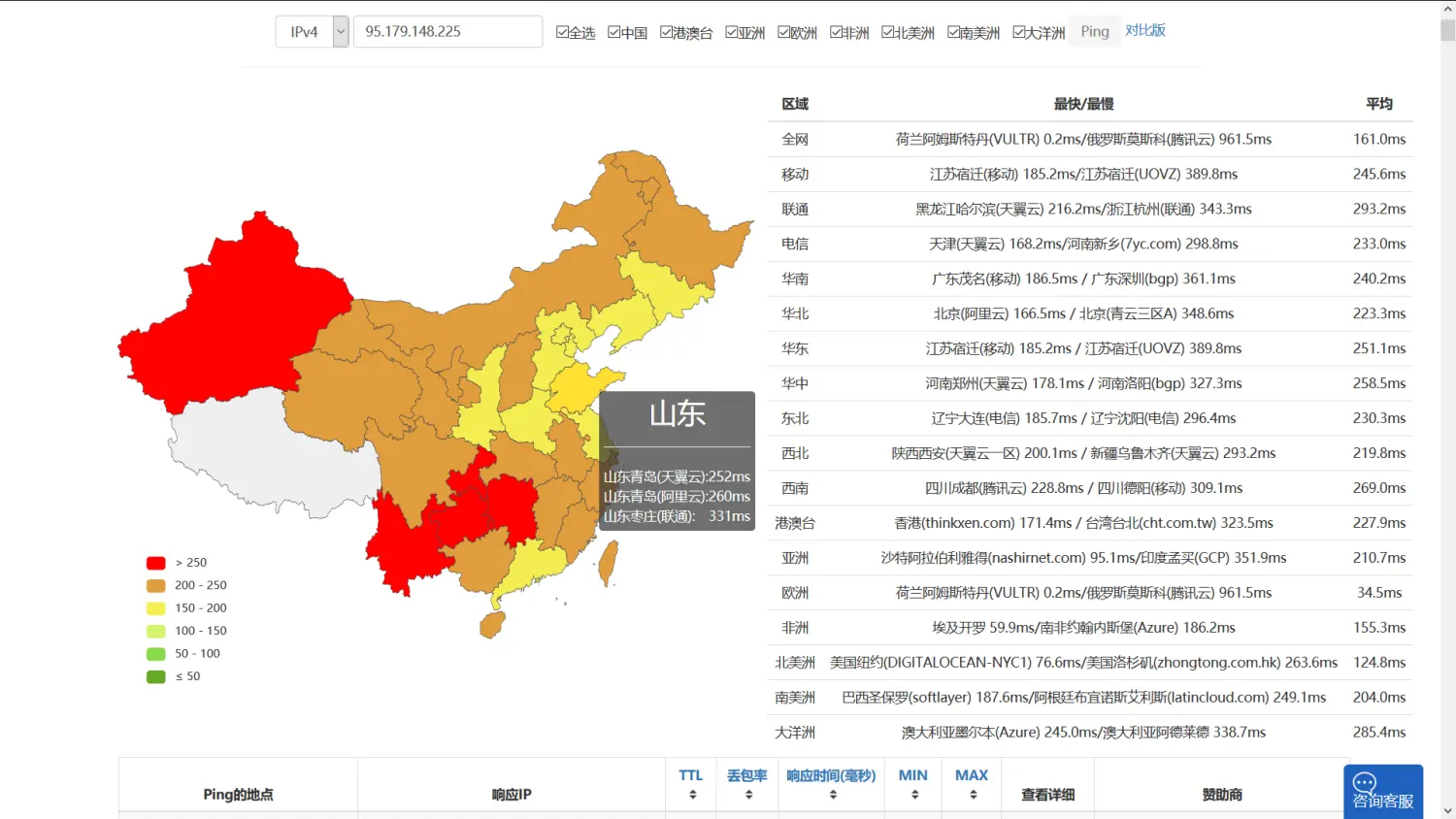Click the sort arrows under TTL column
Image resolution: width=1456 pixels, height=819 pixels.
692,795
